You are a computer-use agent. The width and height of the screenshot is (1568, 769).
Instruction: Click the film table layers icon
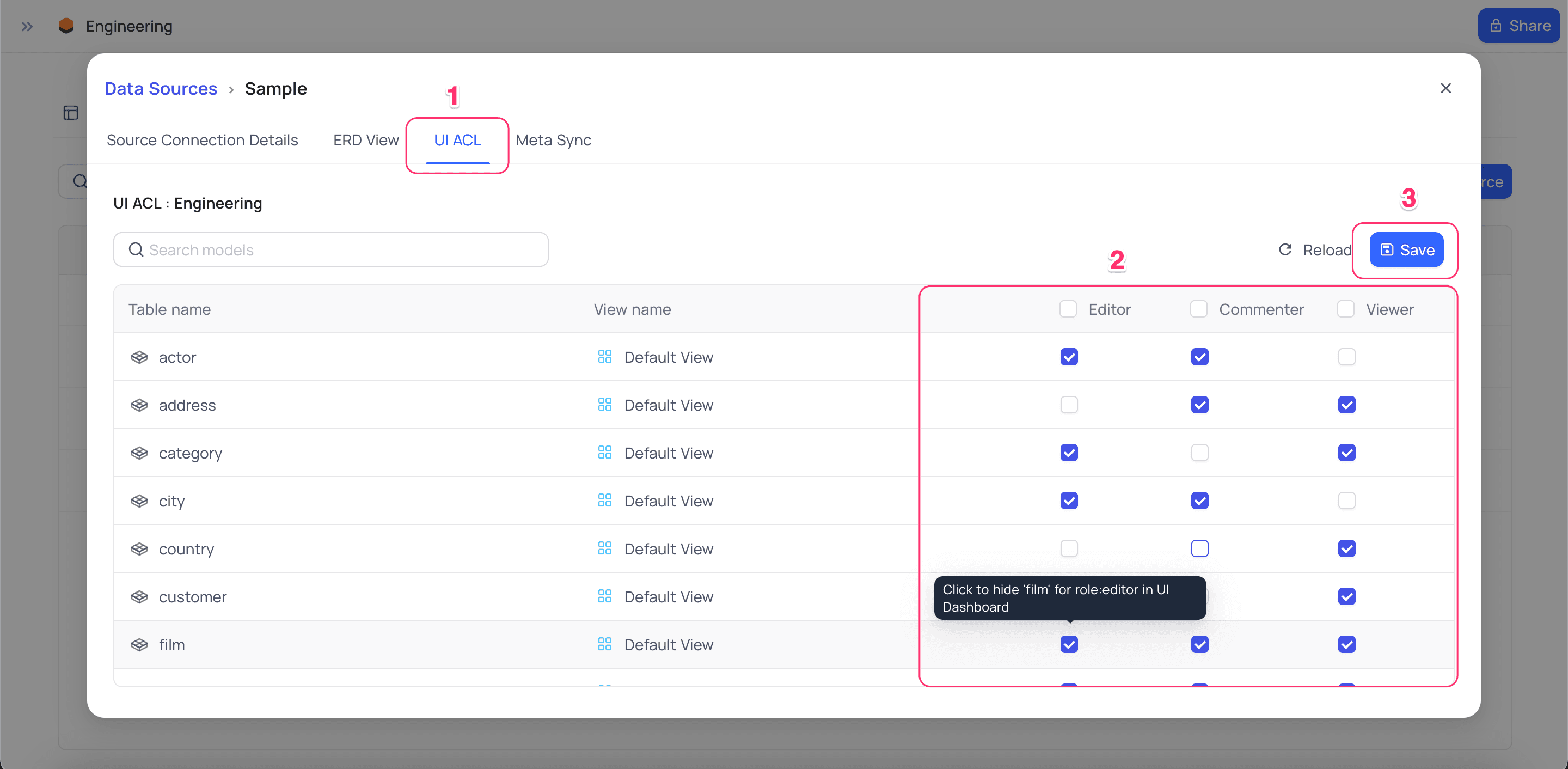[x=139, y=644]
